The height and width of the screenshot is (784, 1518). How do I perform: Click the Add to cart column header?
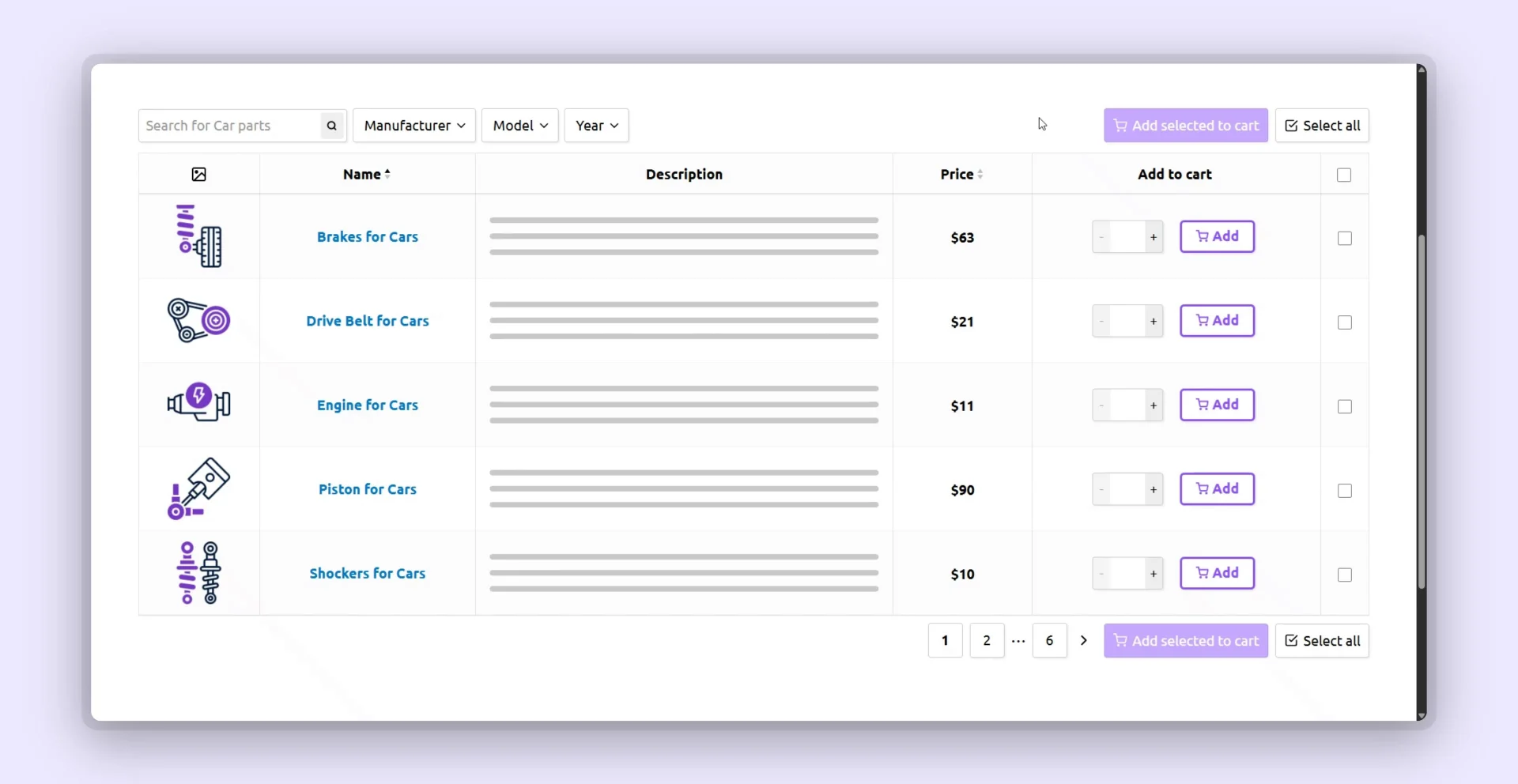(1175, 174)
